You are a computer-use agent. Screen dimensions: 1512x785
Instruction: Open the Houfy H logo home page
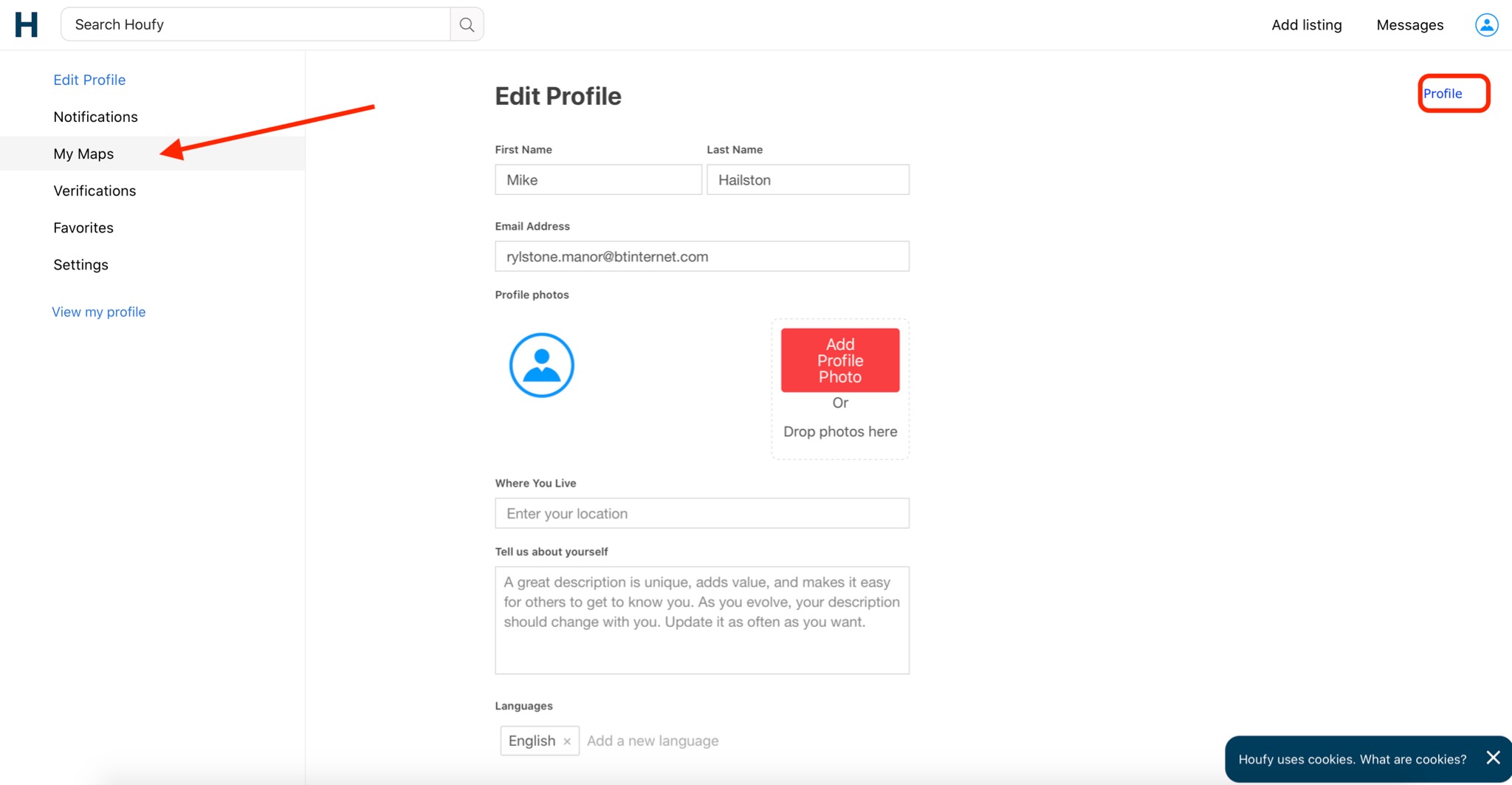(27, 24)
